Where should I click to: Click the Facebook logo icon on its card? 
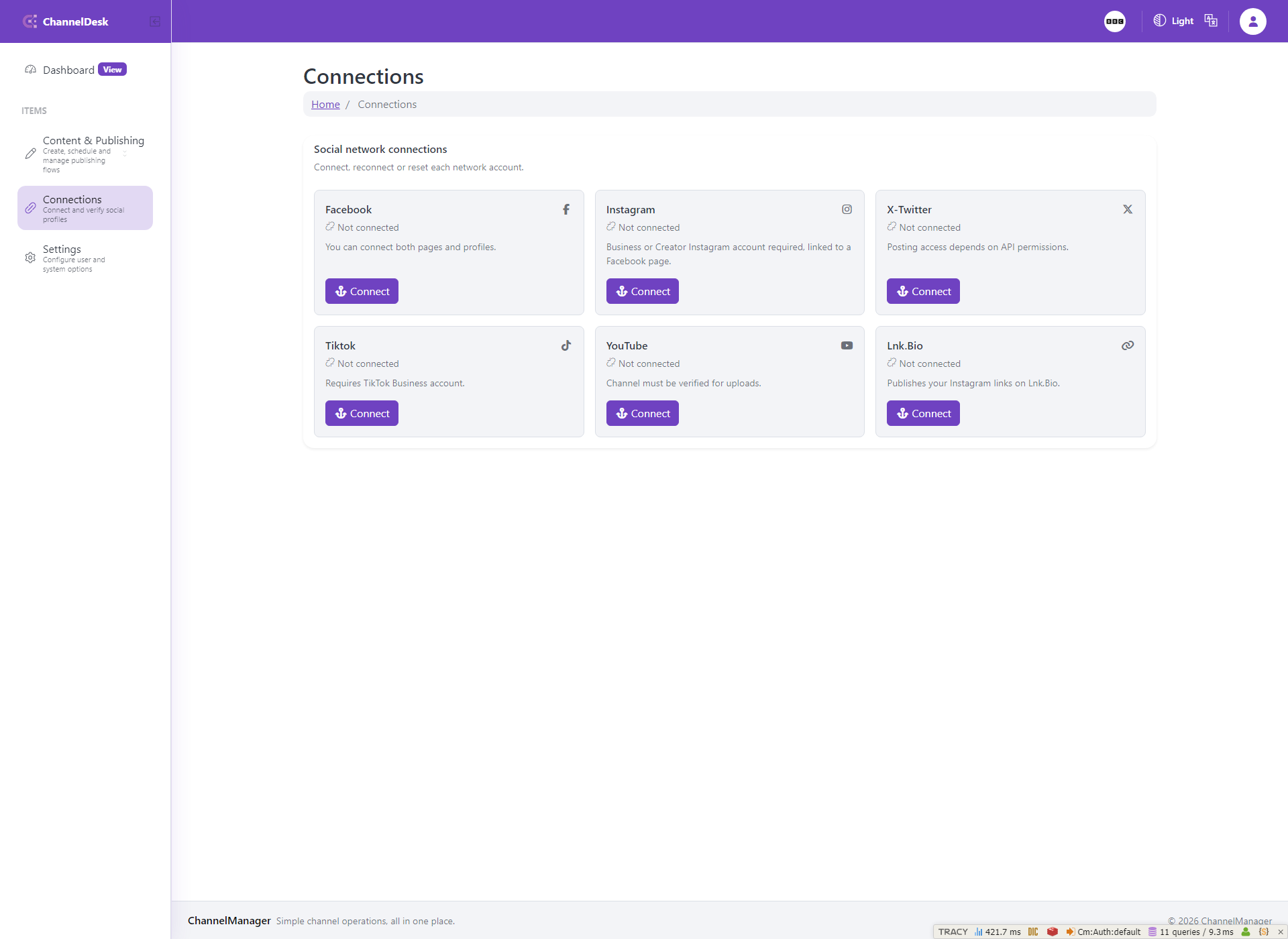566,209
